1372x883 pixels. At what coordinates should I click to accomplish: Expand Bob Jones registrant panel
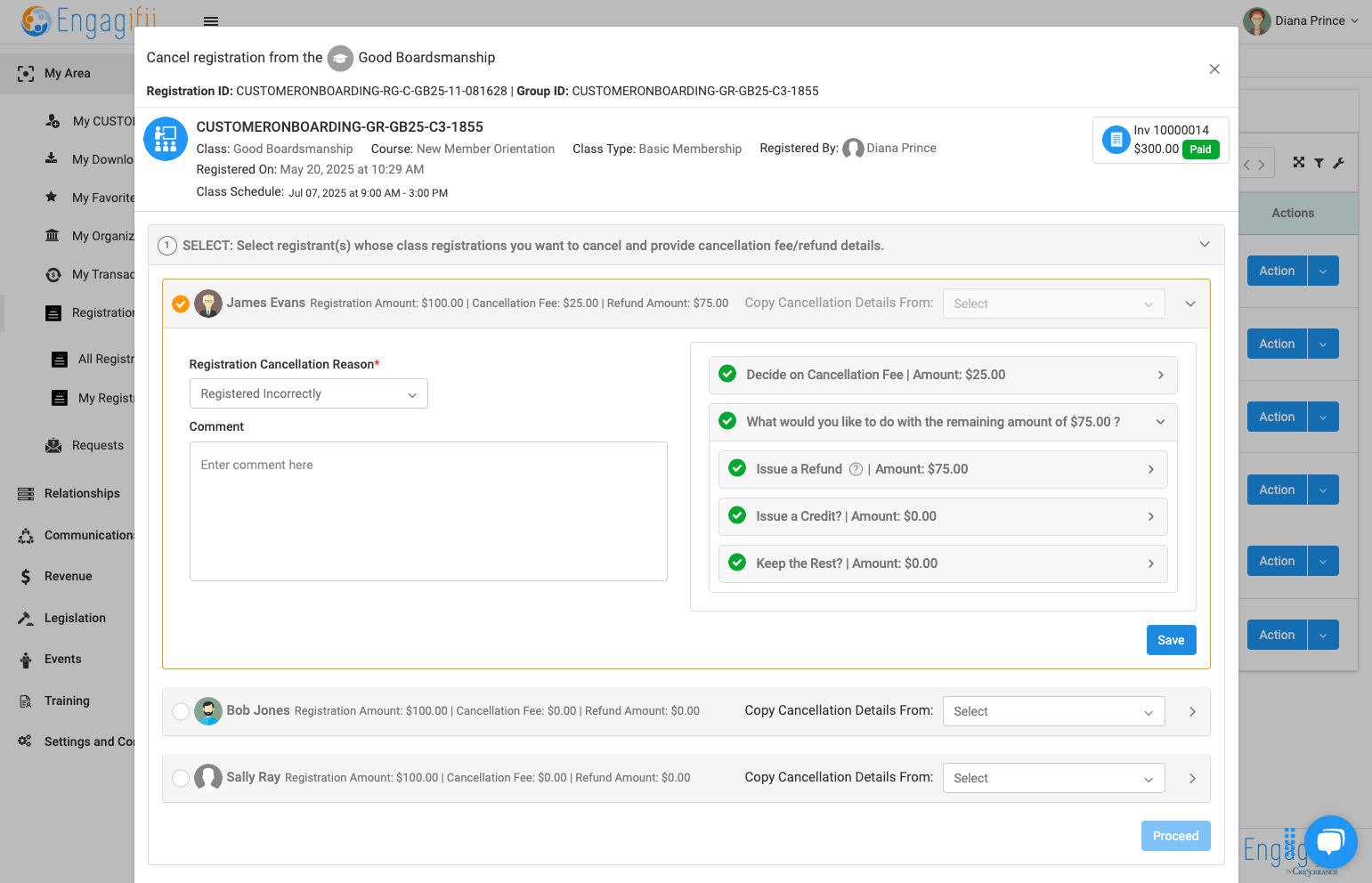point(1192,712)
